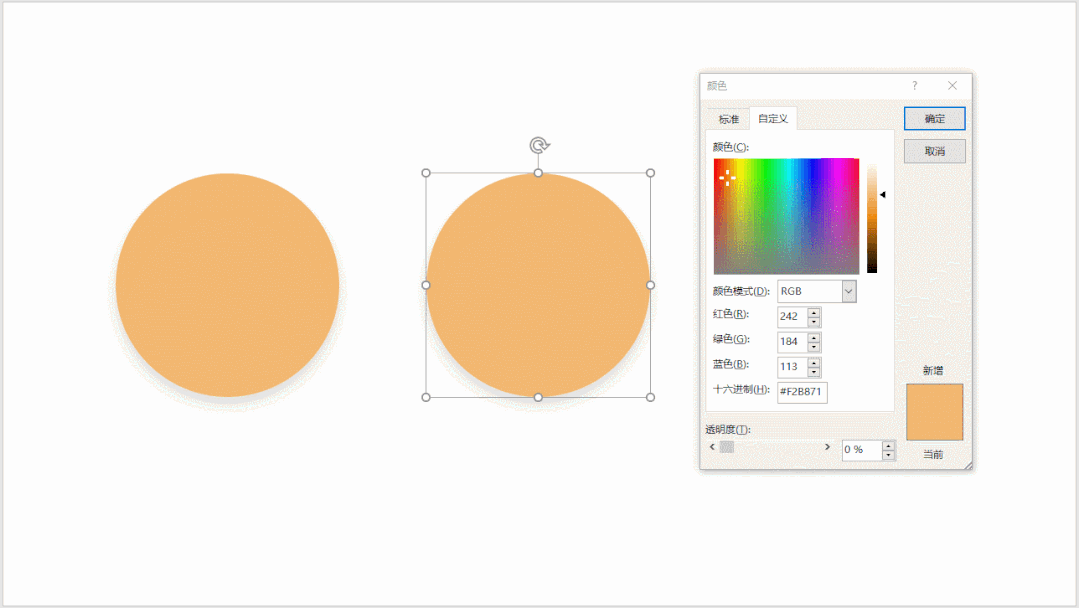Click the crosshair marker in the color spectrum
The width and height of the screenshot is (1079, 608).
[727, 177]
